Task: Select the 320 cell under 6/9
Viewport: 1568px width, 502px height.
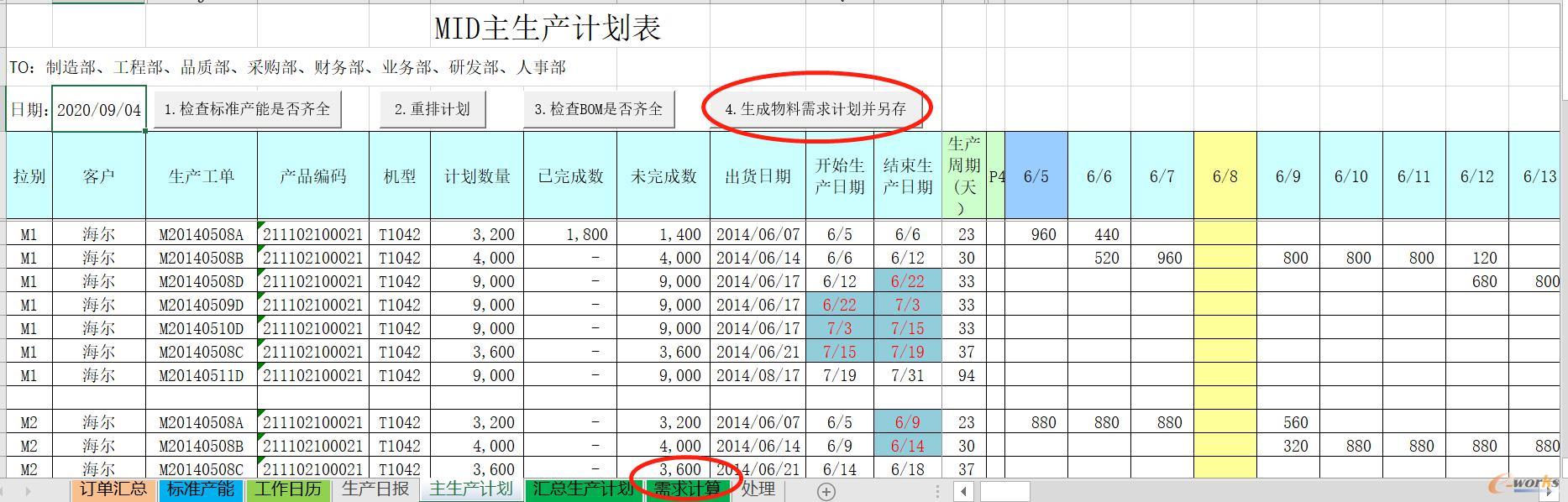Action: (1288, 446)
